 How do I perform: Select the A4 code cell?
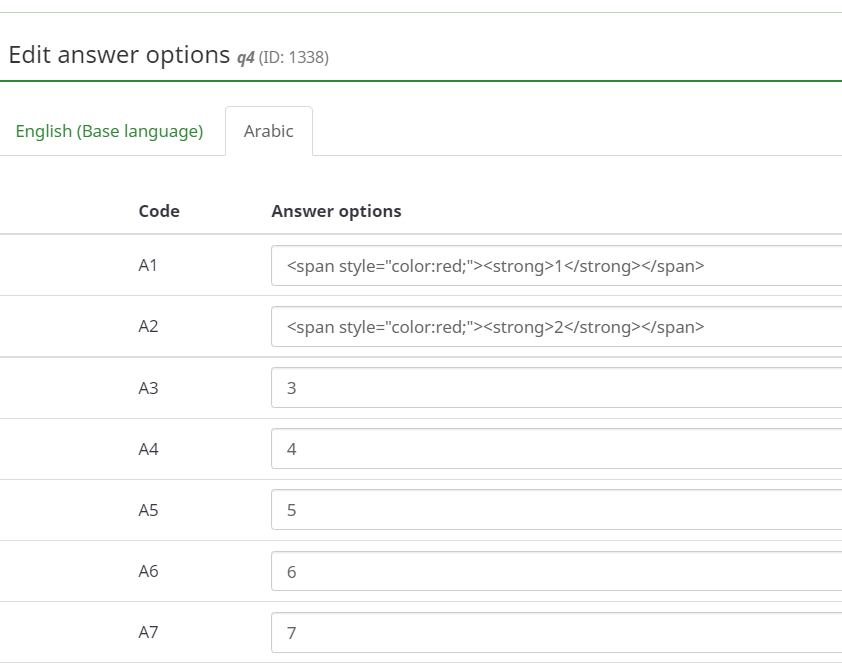(148, 449)
